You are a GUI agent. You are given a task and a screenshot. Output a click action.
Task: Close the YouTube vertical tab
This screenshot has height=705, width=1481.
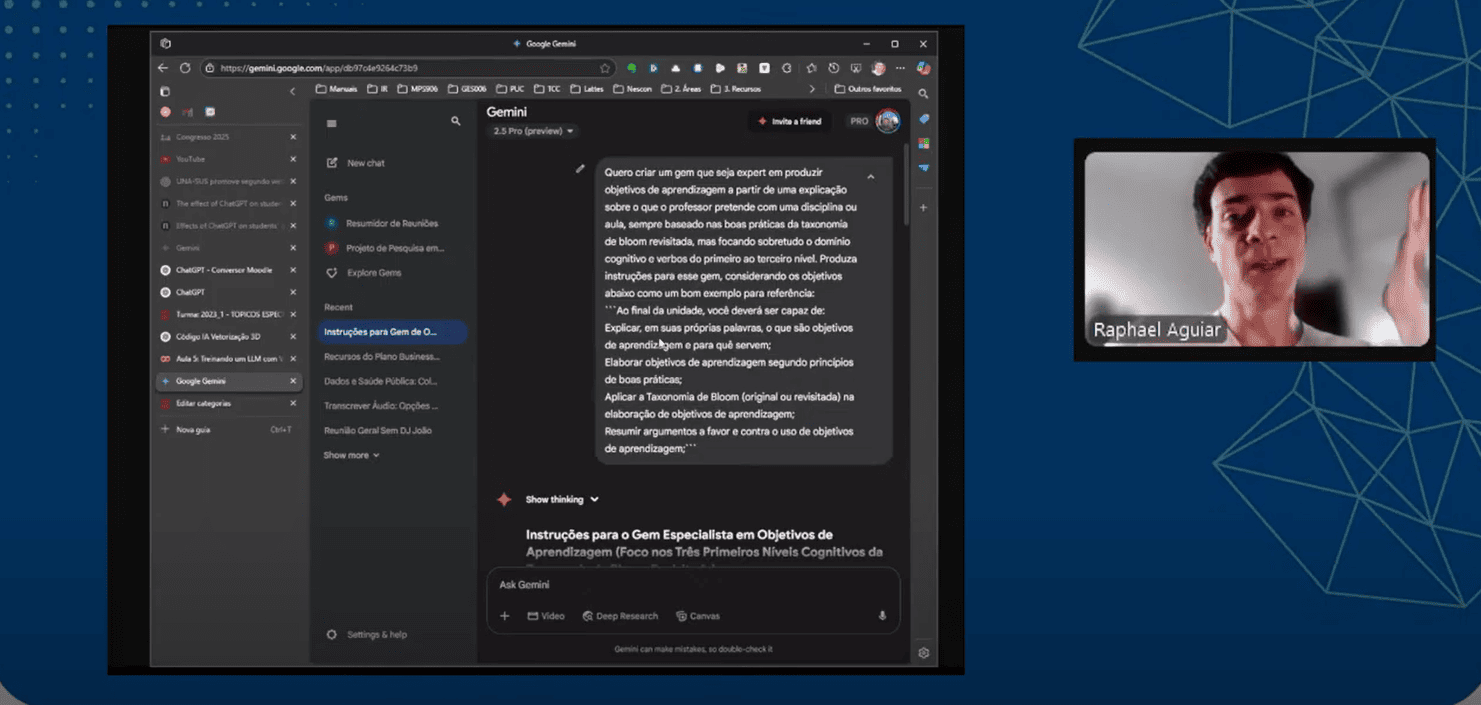tap(293, 159)
